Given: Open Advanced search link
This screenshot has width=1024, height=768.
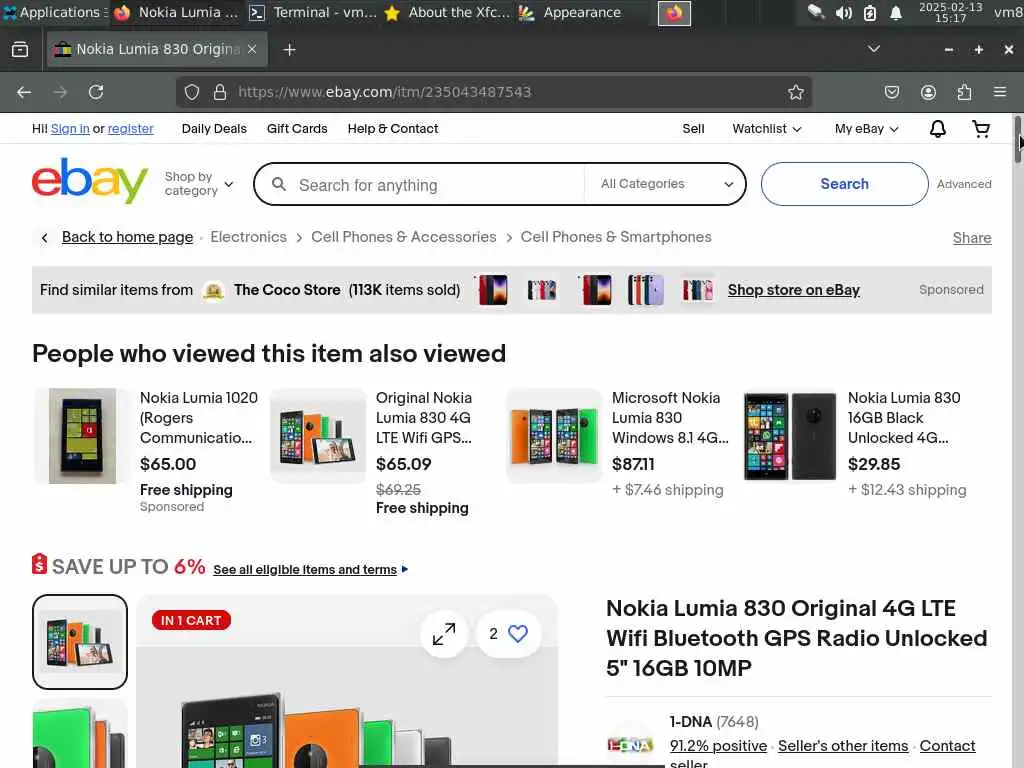Looking at the screenshot, I should (964, 184).
